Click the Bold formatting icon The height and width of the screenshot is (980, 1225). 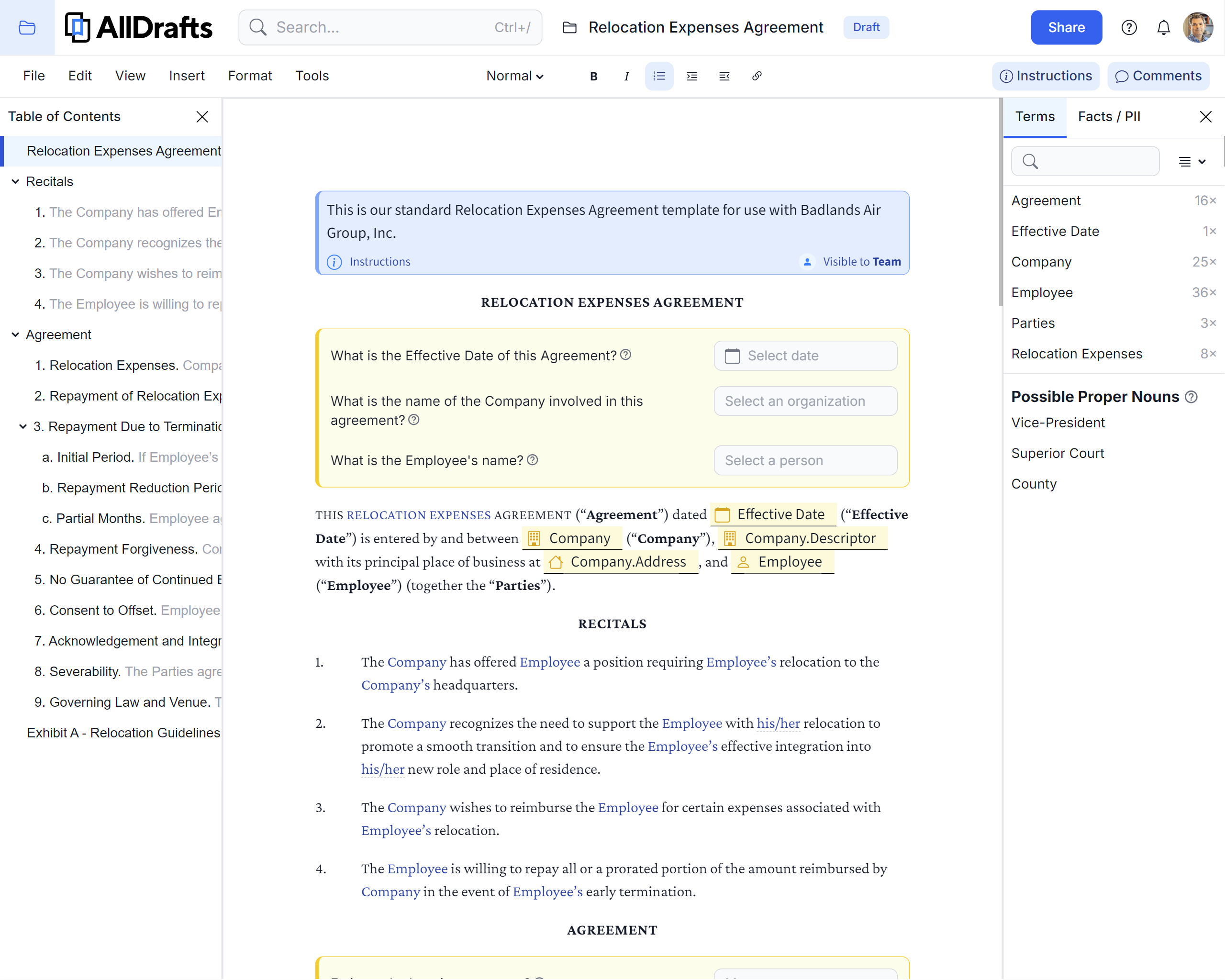(593, 76)
